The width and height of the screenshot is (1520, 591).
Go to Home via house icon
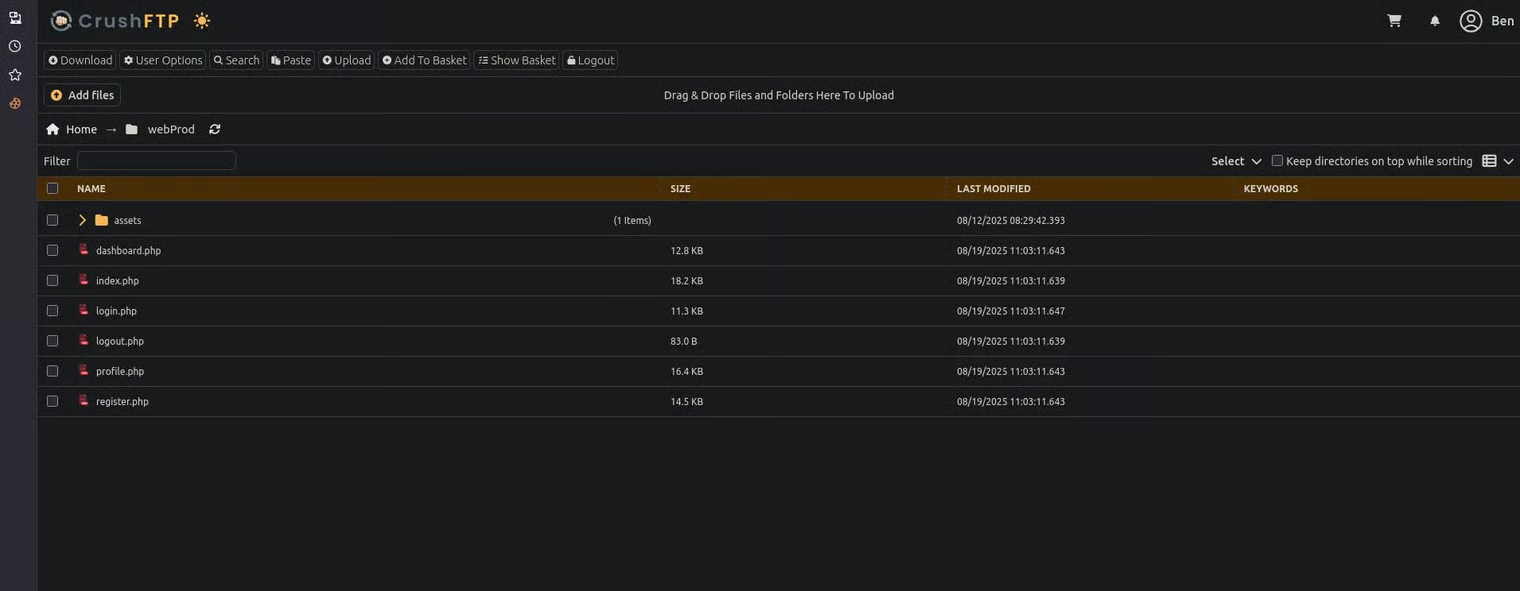[53, 130]
